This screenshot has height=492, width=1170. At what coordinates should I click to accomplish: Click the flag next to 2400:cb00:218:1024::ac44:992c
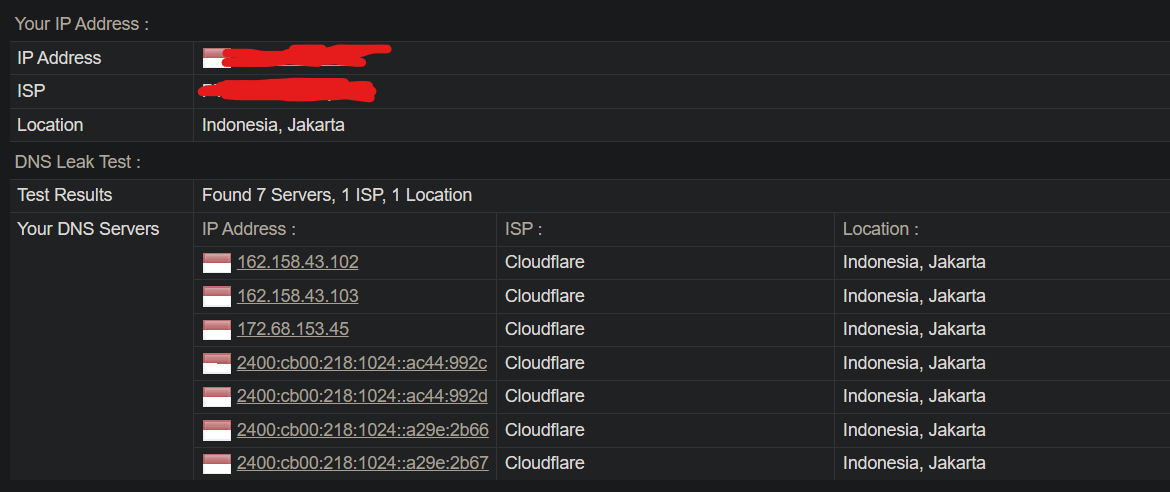tap(216, 364)
